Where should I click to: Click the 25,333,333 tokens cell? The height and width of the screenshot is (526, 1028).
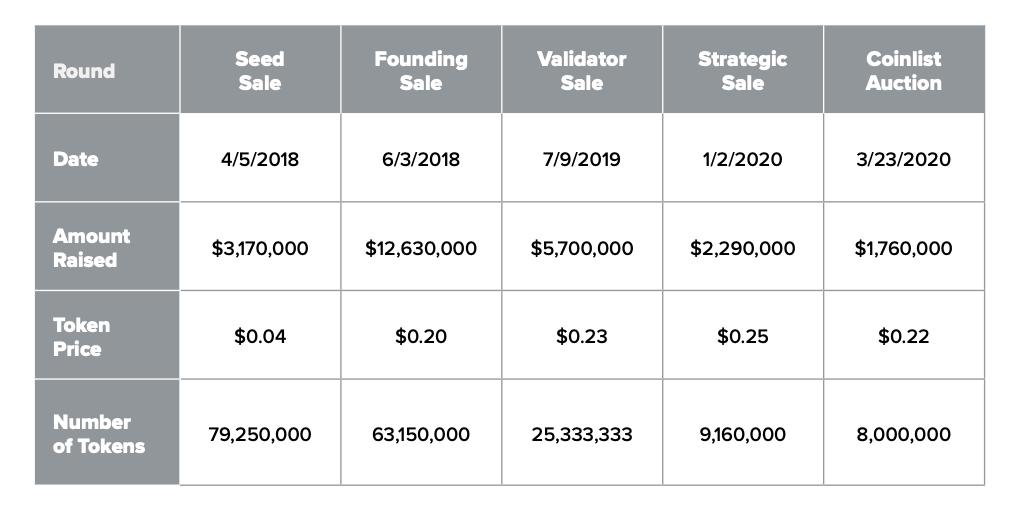[582, 435]
